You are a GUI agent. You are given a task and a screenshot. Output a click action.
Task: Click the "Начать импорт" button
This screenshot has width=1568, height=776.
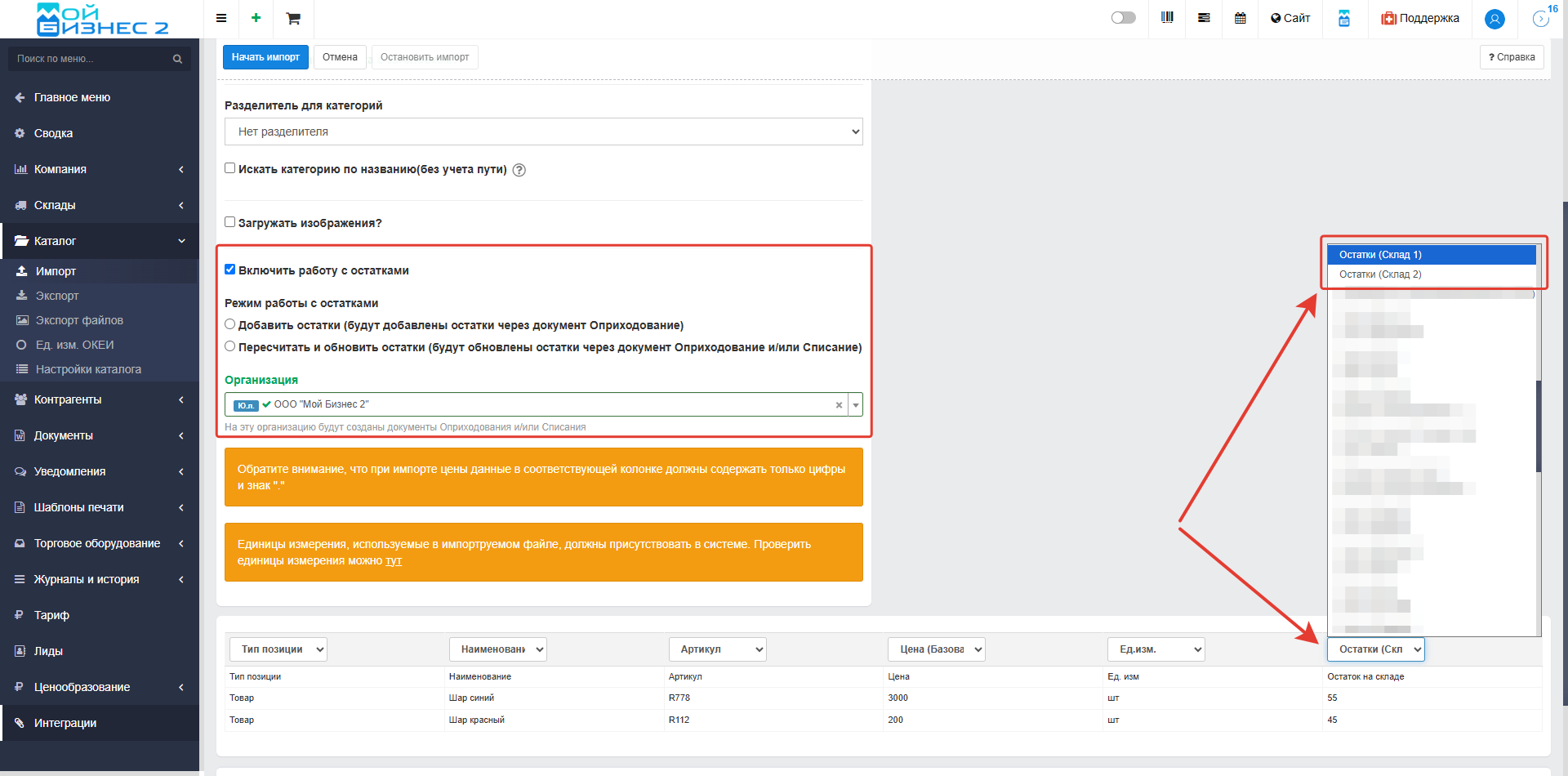265,57
